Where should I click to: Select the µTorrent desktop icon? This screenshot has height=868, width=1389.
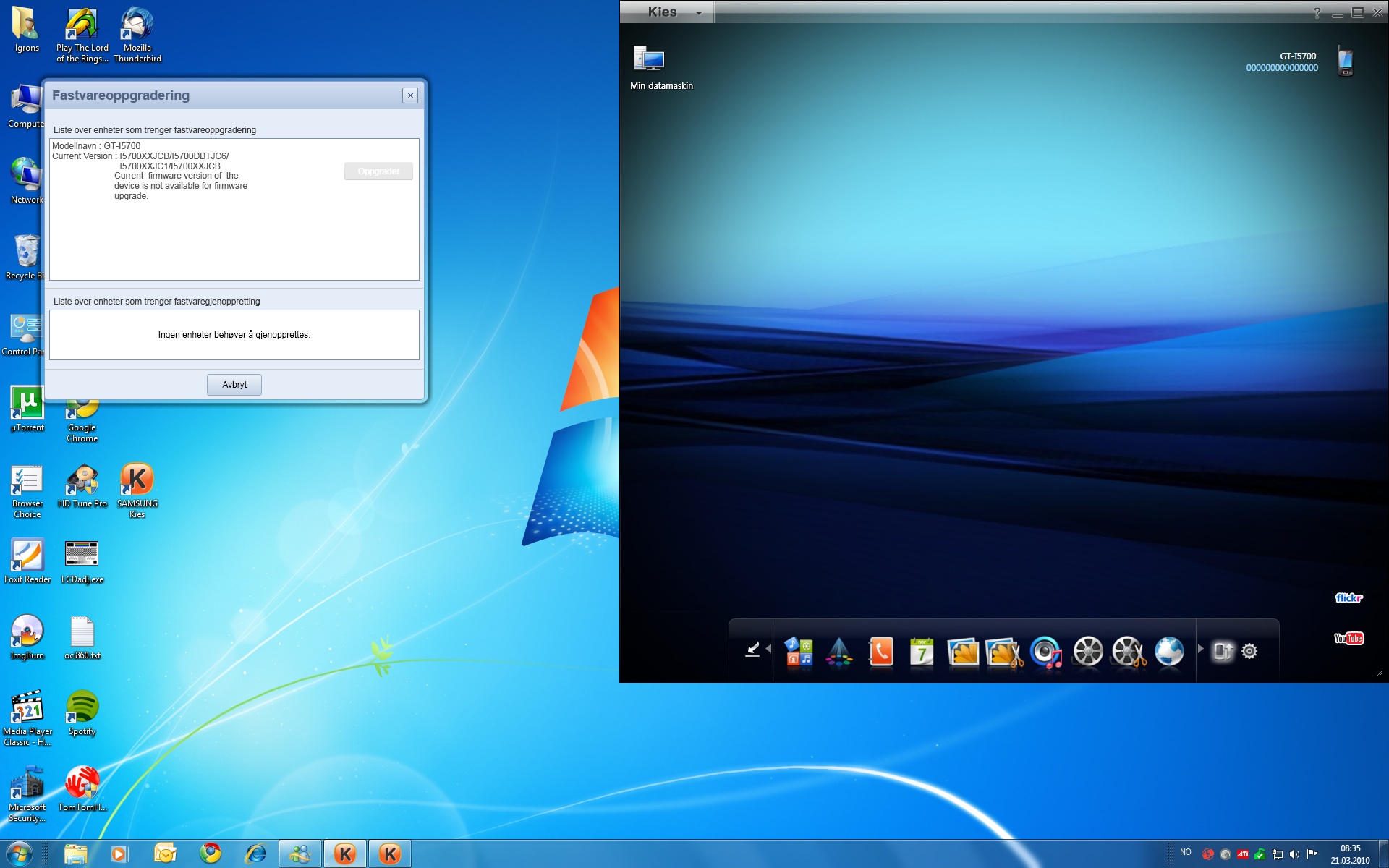[x=27, y=409]
